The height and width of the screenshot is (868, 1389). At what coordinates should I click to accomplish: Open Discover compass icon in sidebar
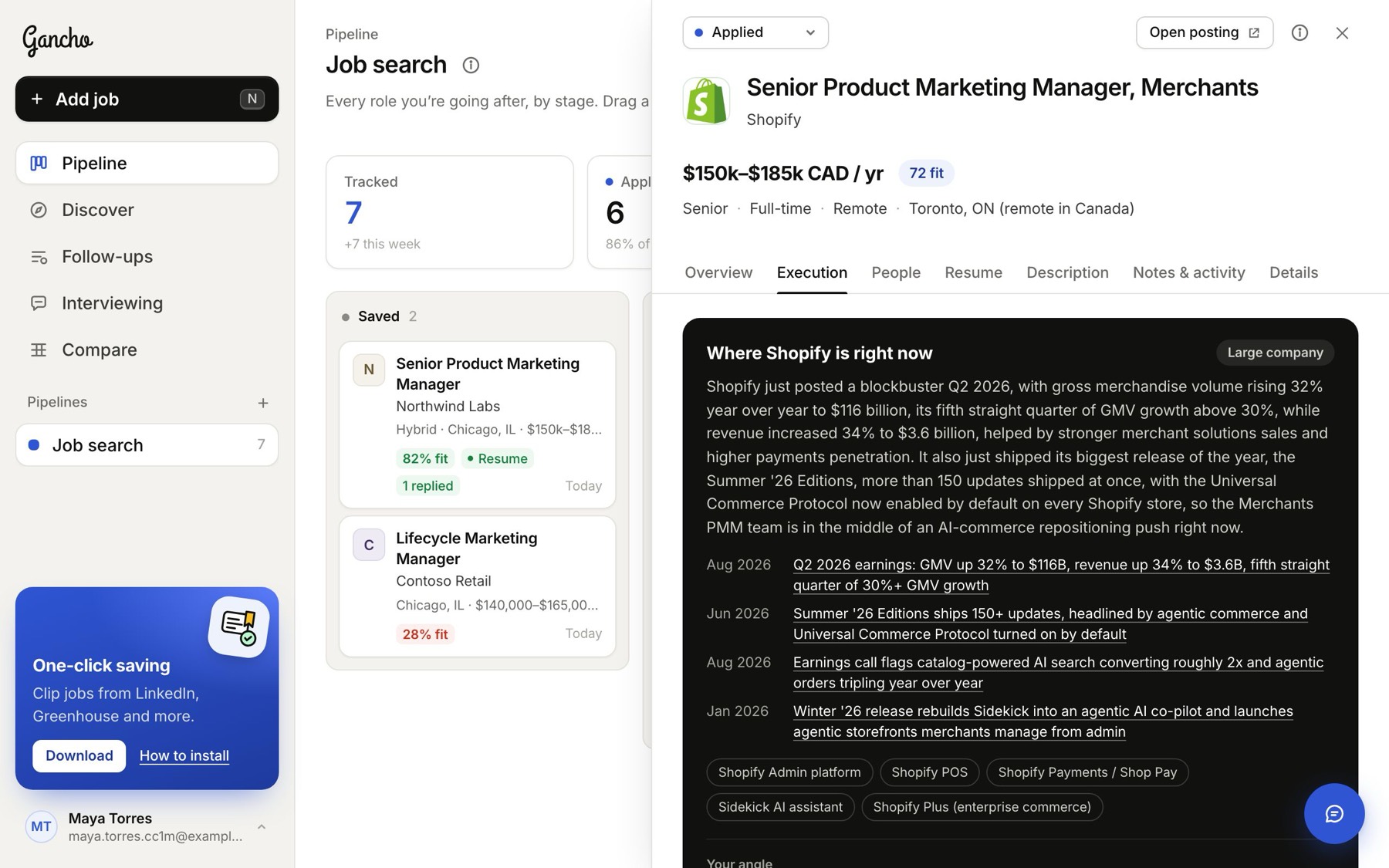(x=39, y=210)
